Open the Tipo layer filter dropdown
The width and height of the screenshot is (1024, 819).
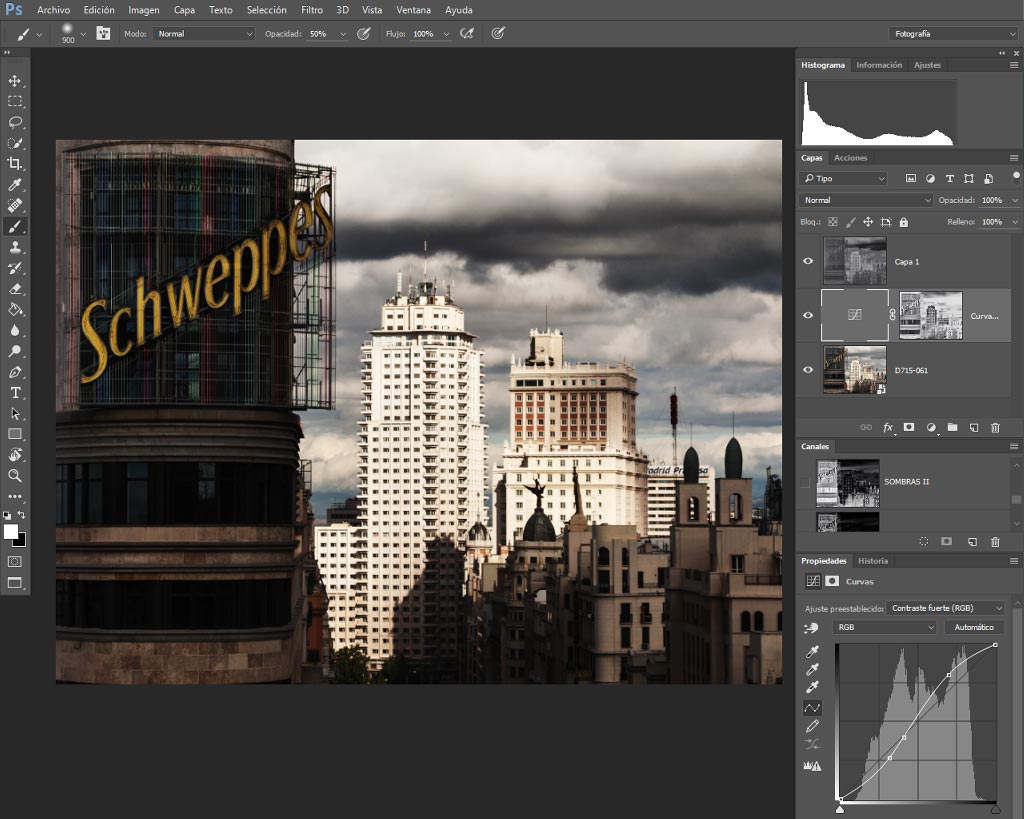coord(843,178)
